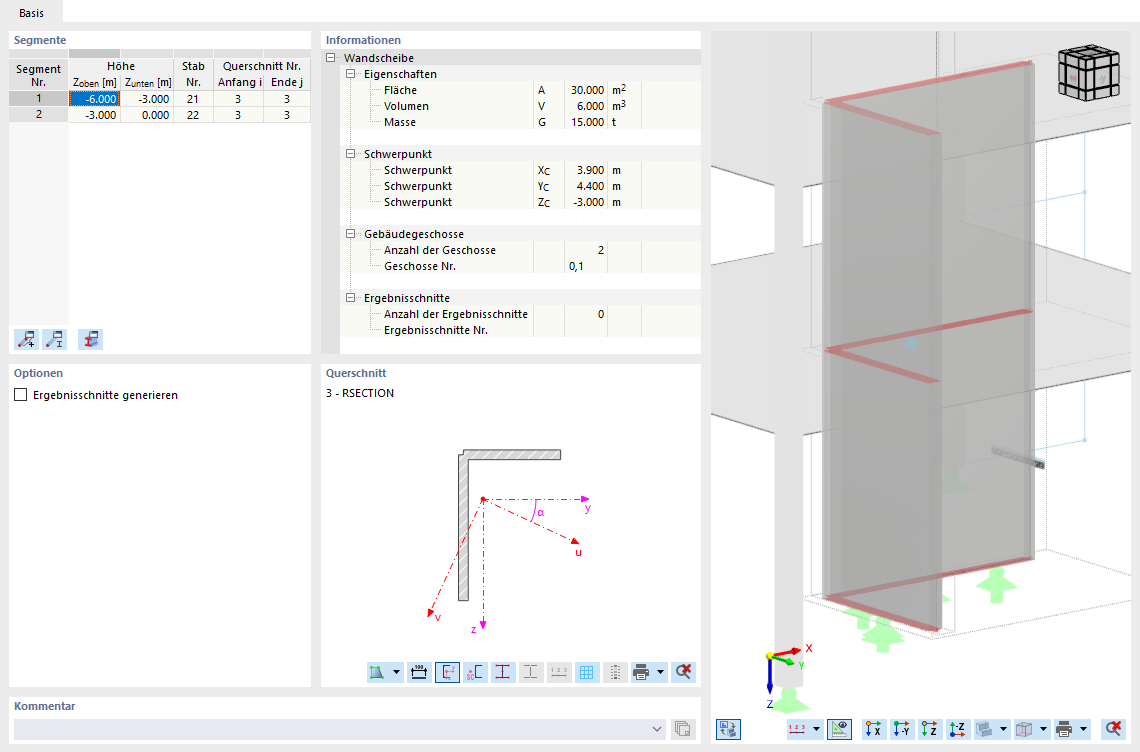Collapse the Ergebnisschnitte group
The image size is (1140, 752).
point(350,297)
